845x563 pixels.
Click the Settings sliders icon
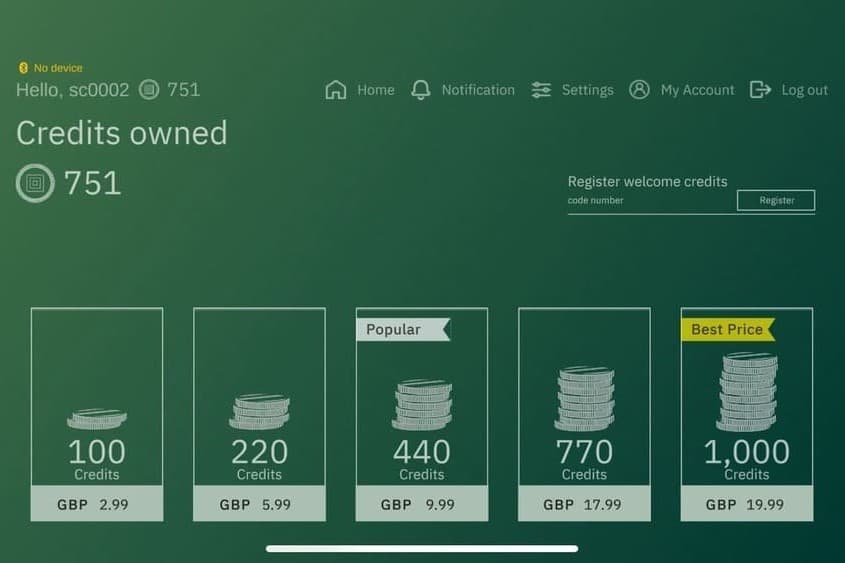(541, 90)
